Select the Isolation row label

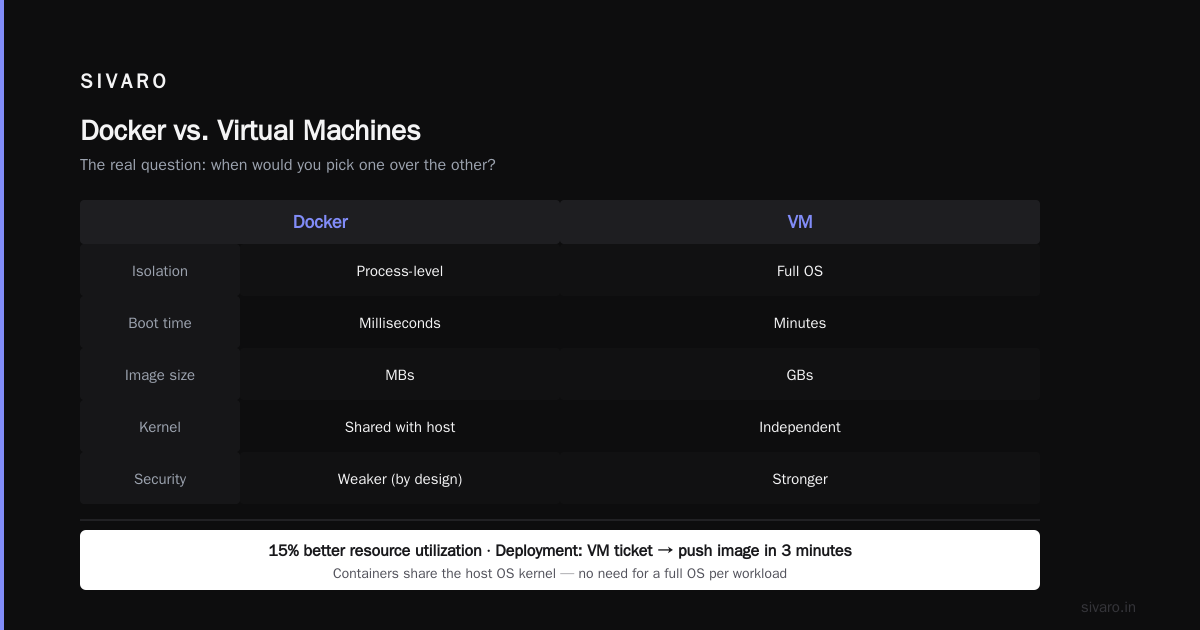point(160,271)
